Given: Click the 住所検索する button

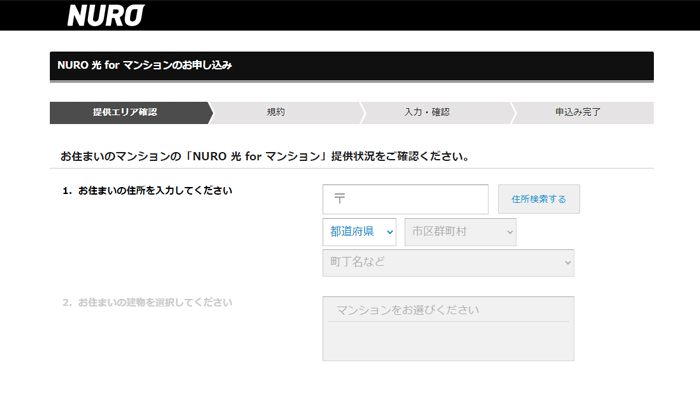Looking at the screenshot, I should pos(539,199).
